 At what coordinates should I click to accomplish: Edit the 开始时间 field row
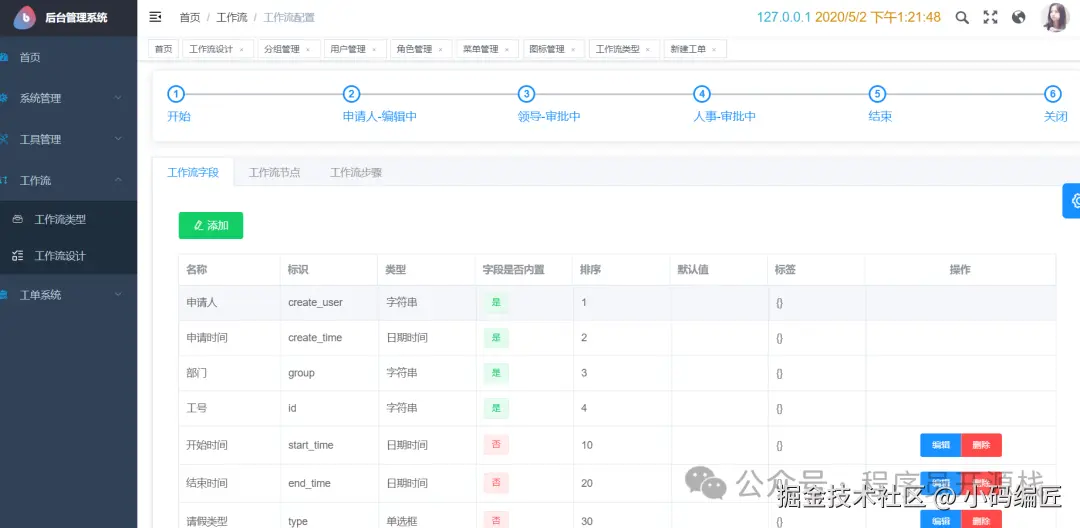pyautogui.click(x=941, y=445)
